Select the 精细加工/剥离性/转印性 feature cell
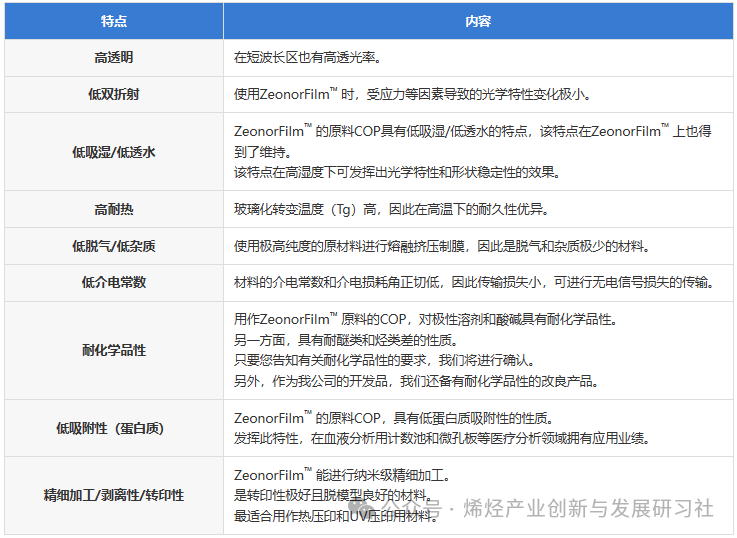 pyautogui.click(x=114, y=495)
